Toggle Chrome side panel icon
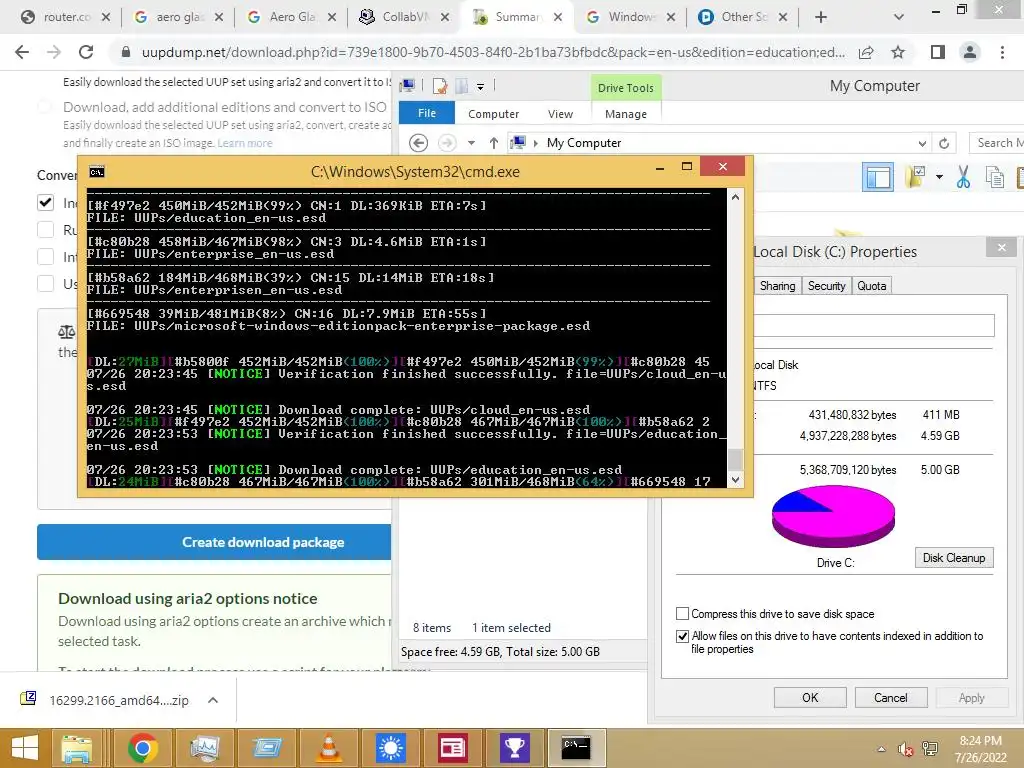 (x=938, y=52)
